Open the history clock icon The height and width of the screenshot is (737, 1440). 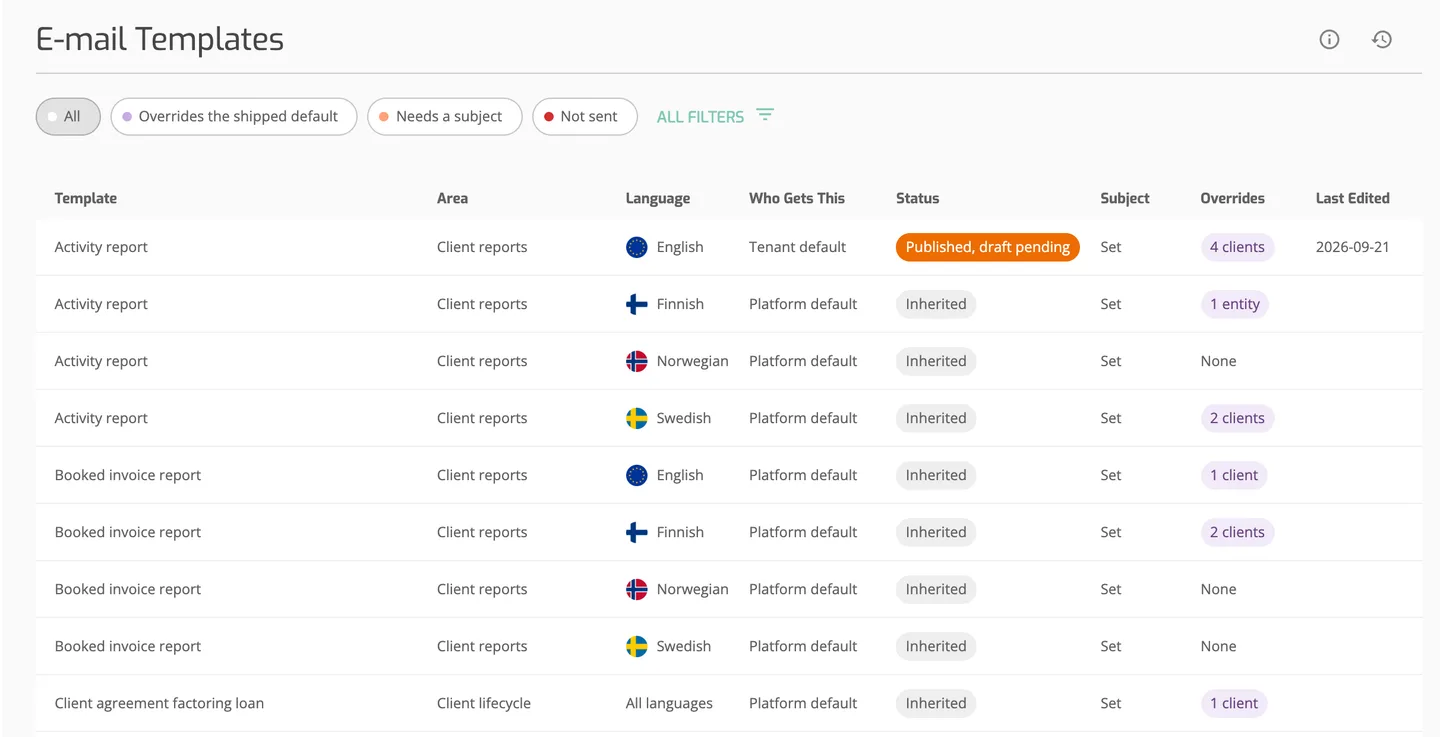pyautogui.click(x=1382, y=40)
